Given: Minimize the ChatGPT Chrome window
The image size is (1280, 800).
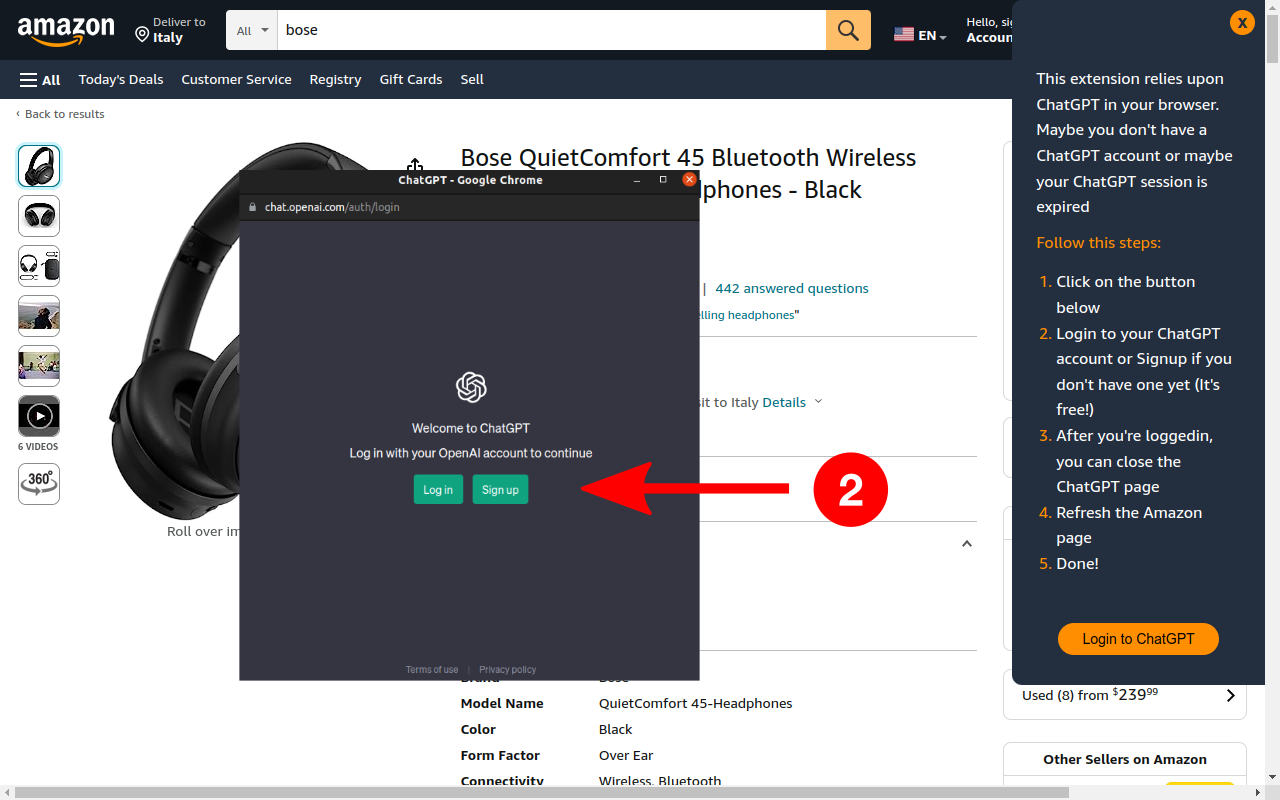Looking at the screenshot, I should pyautogui.click(x=638, y=180).
